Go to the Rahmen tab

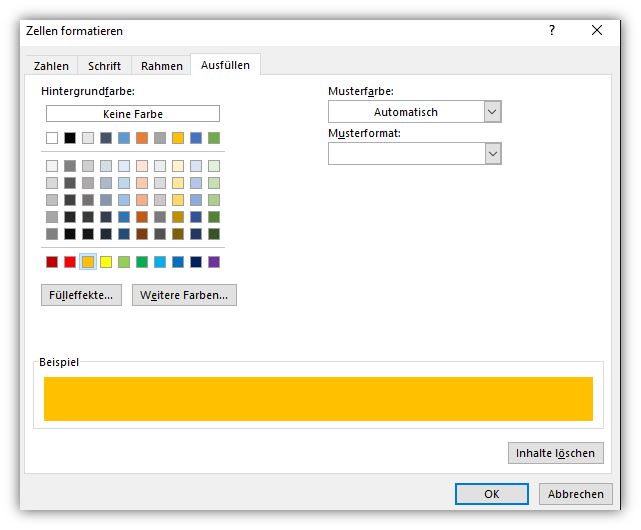[161, 66]
